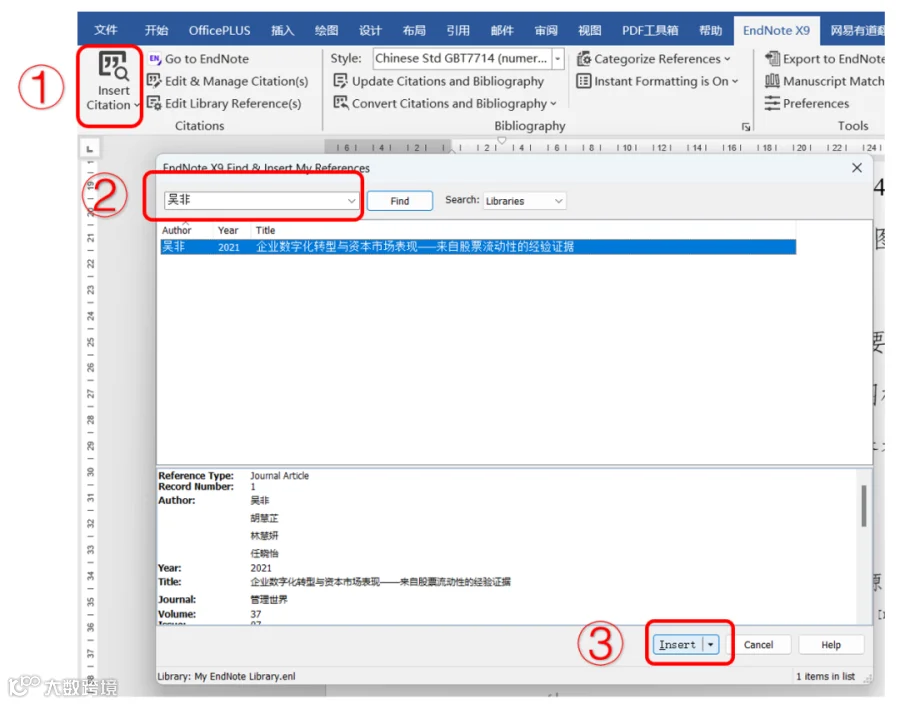900x704 pixels.
Task: Click the Insert Citation icon
Action: click(113, 65)
